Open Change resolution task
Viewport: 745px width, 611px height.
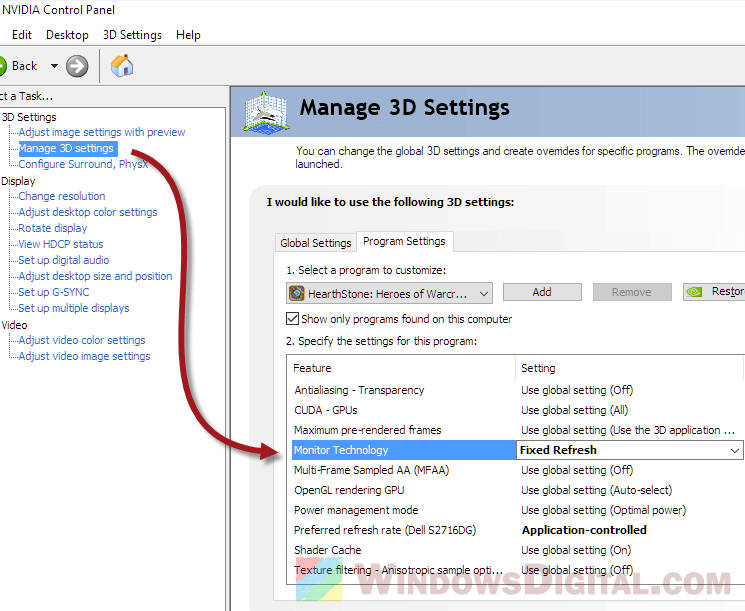[x=62, y=196]
